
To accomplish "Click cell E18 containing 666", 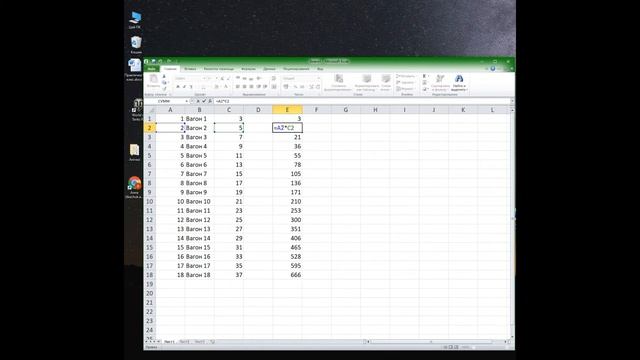I will coord(287,275).
